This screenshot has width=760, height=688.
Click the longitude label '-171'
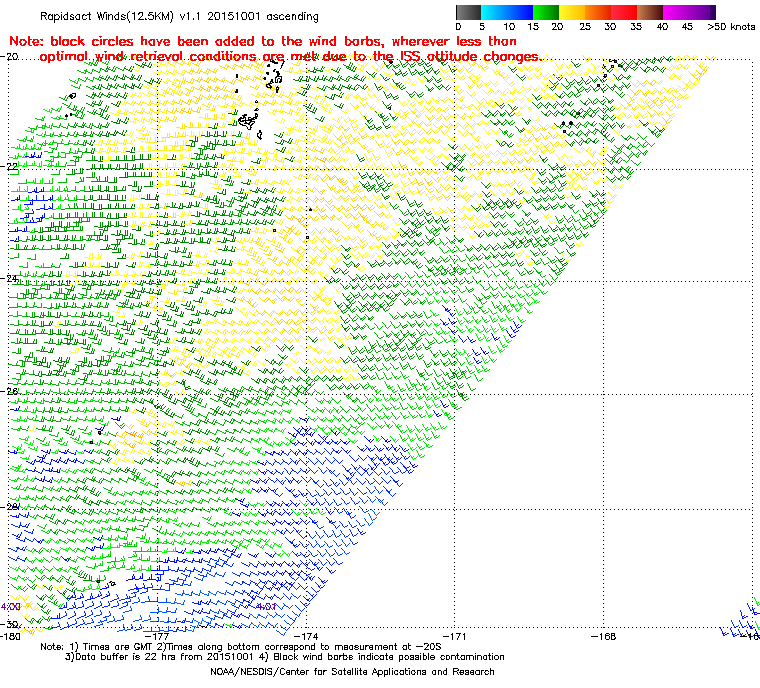coord(455,636)
